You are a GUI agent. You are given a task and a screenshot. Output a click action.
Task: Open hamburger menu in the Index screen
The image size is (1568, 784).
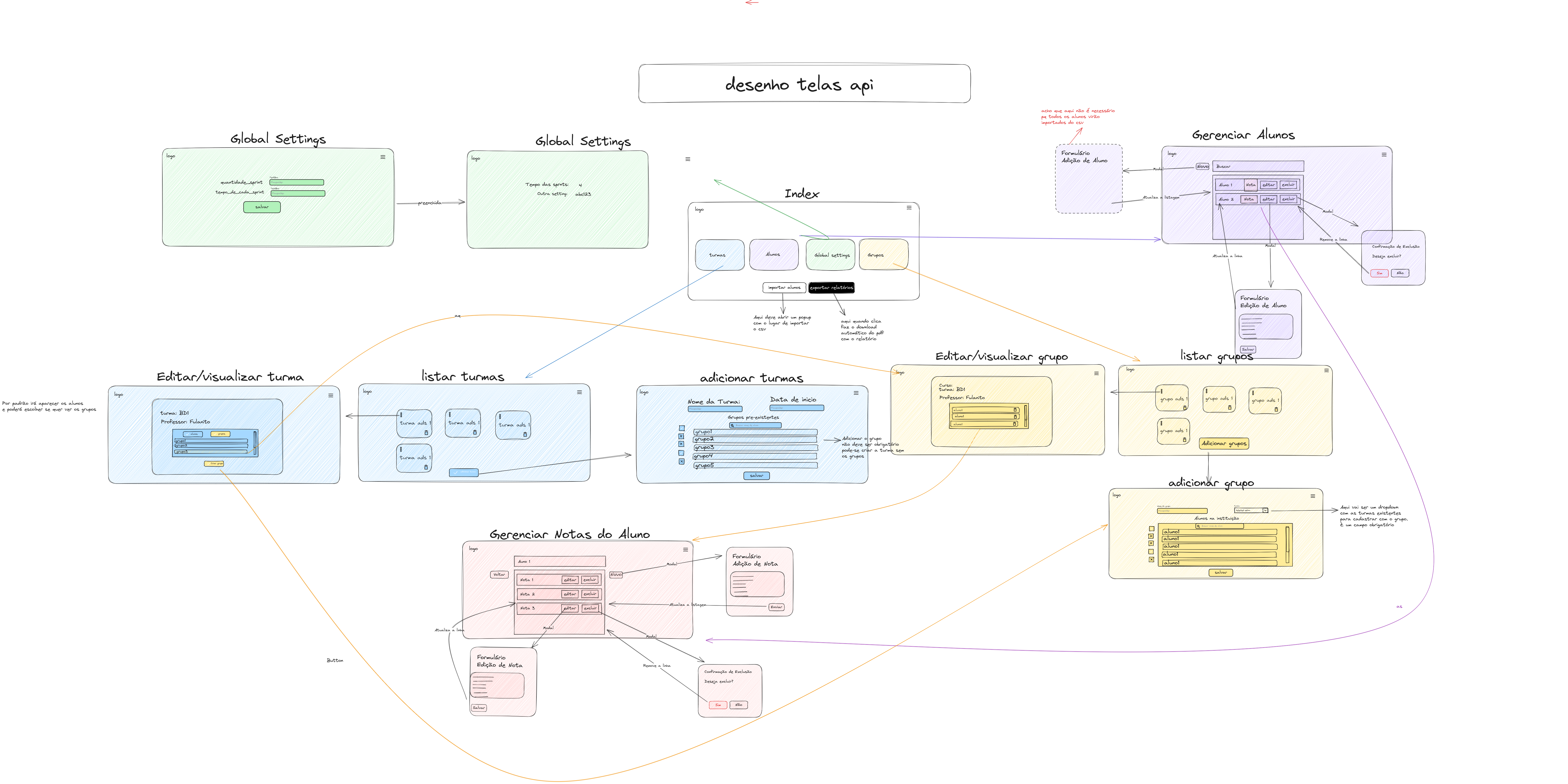coord(909,208)
